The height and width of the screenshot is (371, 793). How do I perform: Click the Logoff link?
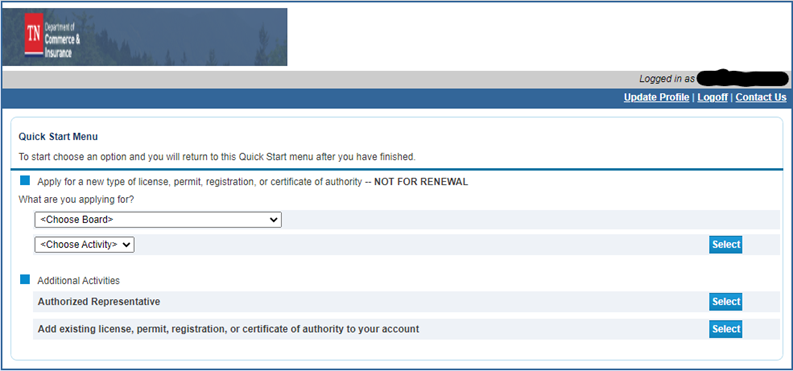coord(712,98)
